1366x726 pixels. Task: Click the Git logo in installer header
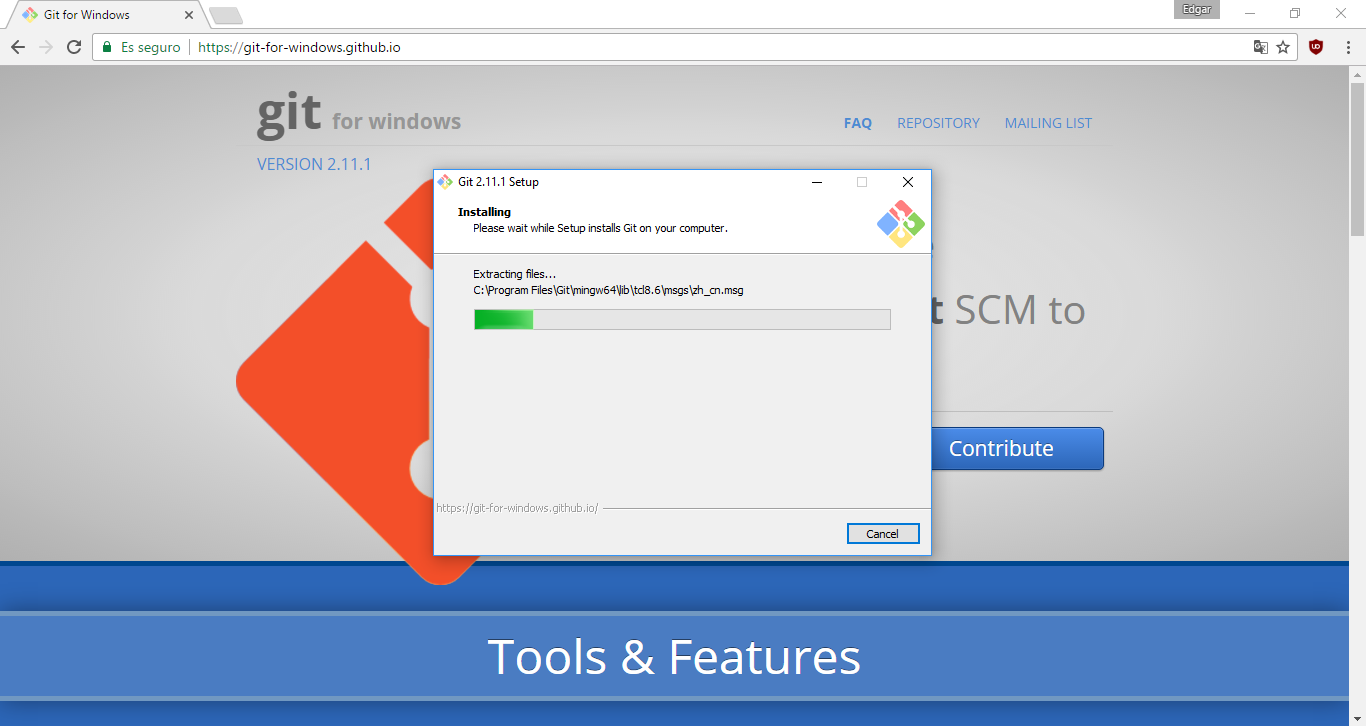pos(900,225)
